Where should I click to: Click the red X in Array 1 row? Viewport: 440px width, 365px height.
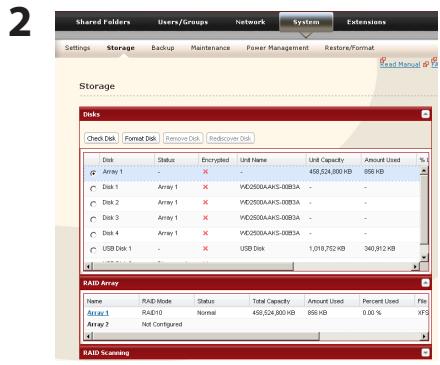(x=205, y=172)
